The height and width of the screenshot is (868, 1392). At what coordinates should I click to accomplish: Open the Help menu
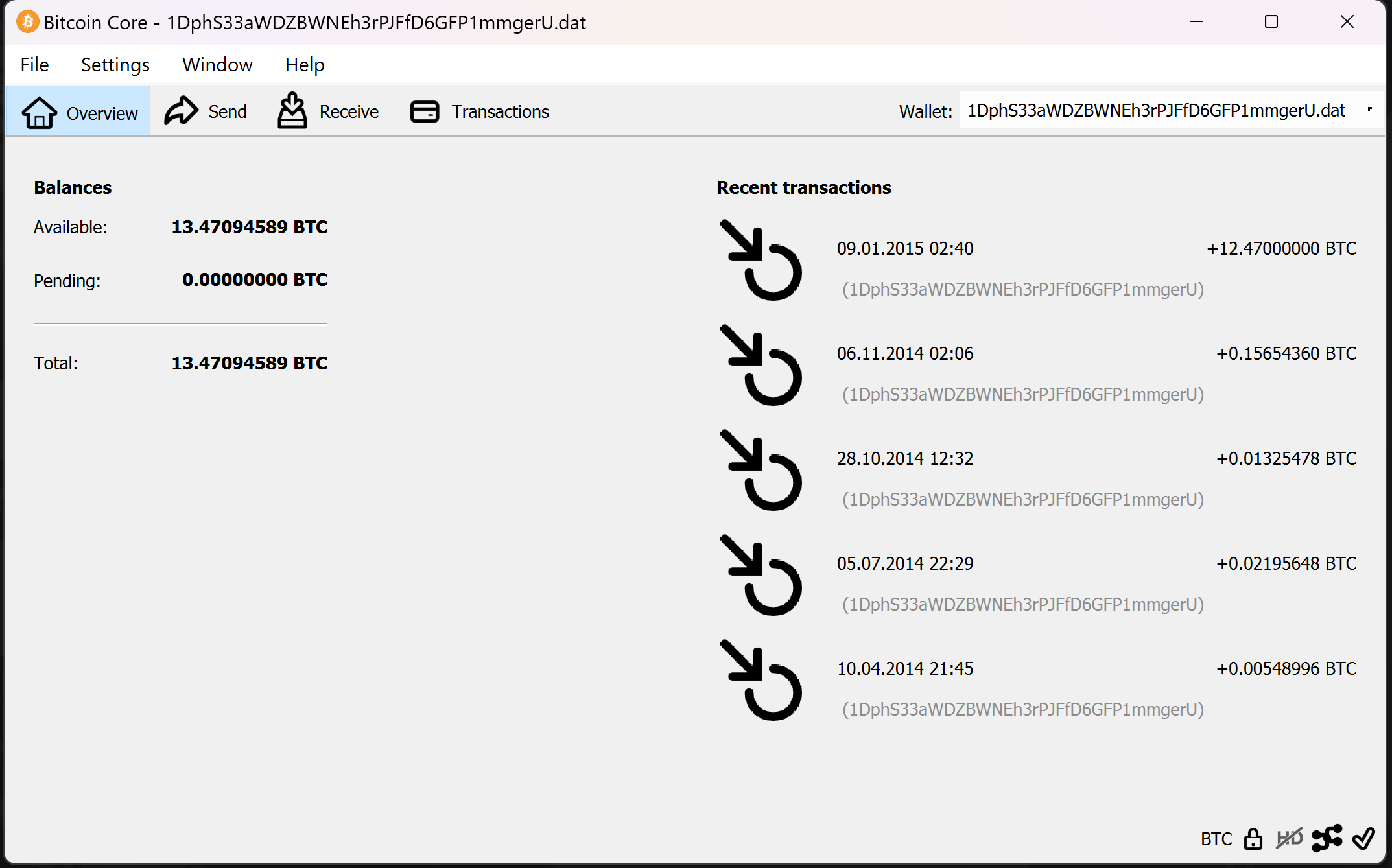(x=305, y=65)
